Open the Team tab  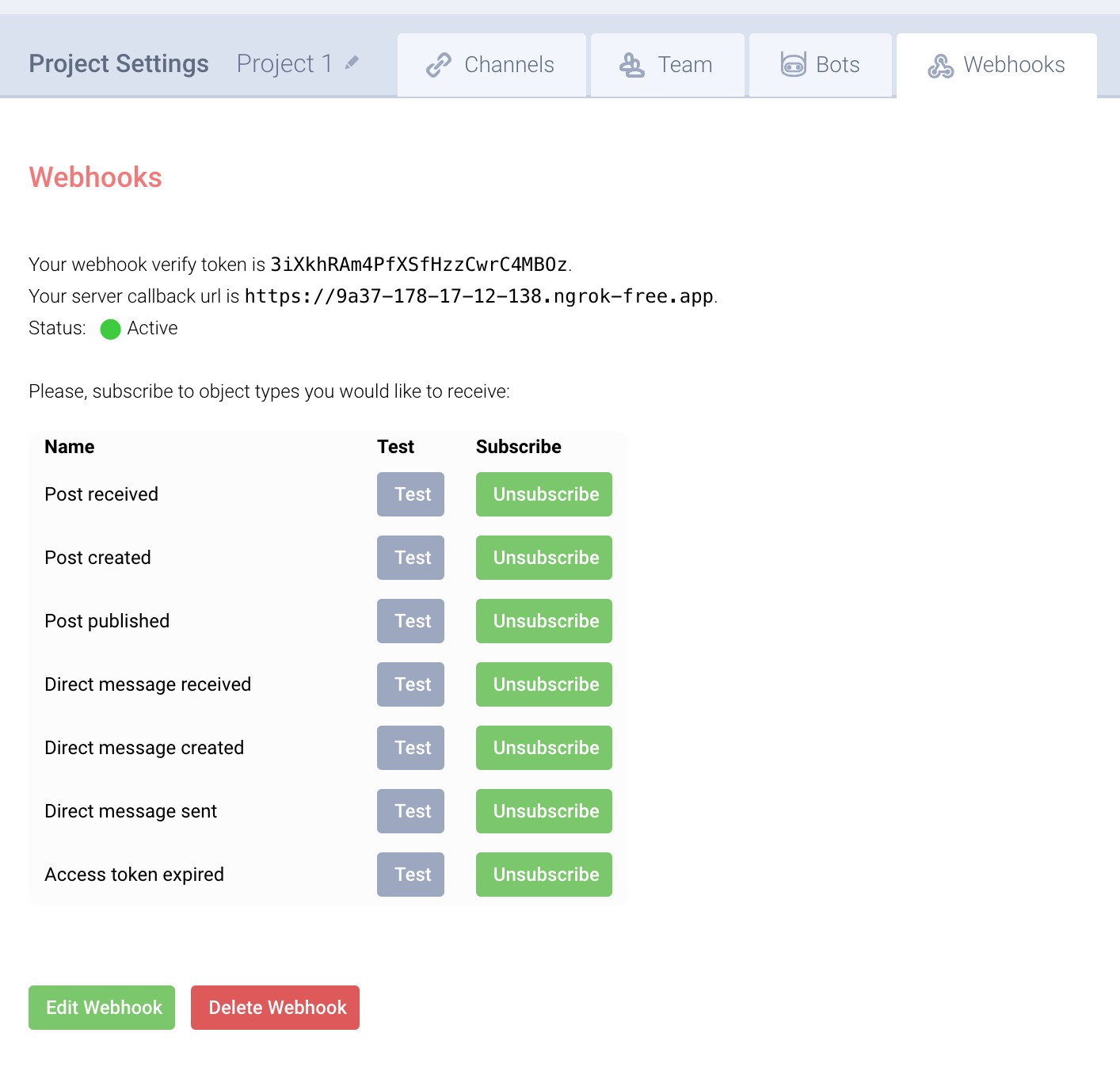coord(667,65)
